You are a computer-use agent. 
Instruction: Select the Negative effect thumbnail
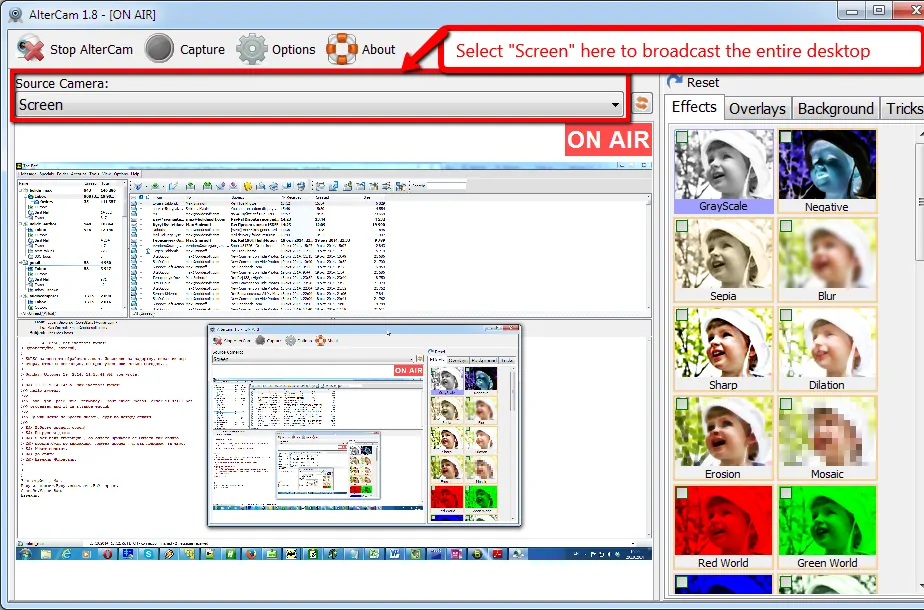827,171
